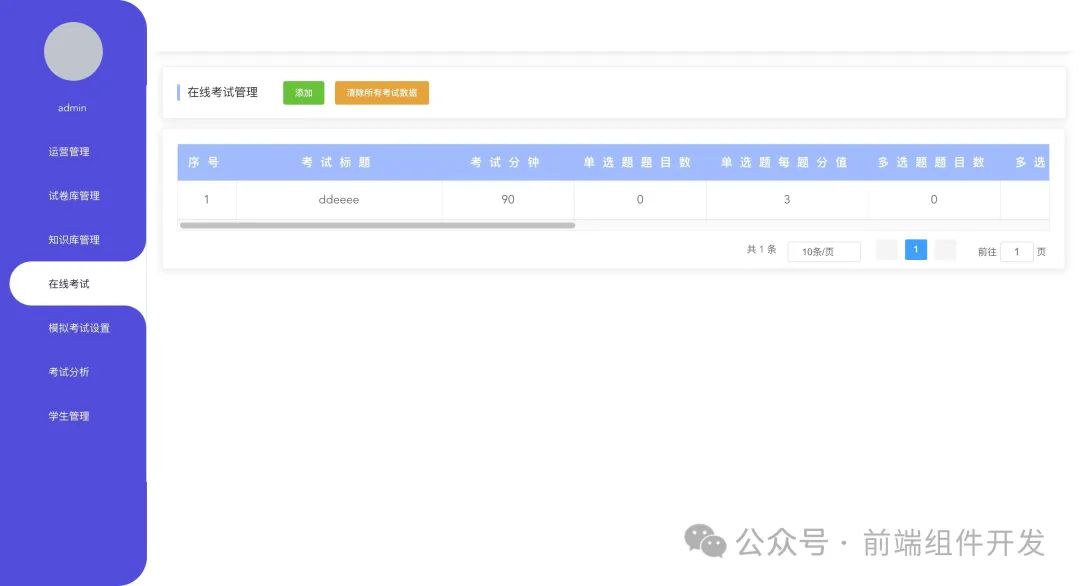The image size is (1080, 586).
Task: Click the orange 清除所有考试数据 button
Action: coord(382,93)
